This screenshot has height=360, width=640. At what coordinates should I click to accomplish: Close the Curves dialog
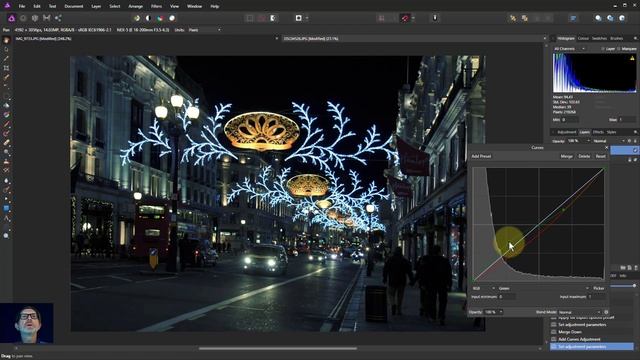point(606,148)
